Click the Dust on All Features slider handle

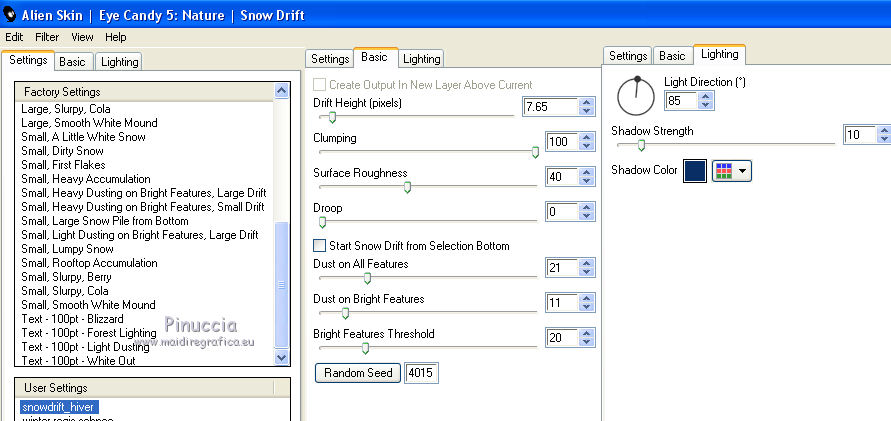tap(367, 278)
